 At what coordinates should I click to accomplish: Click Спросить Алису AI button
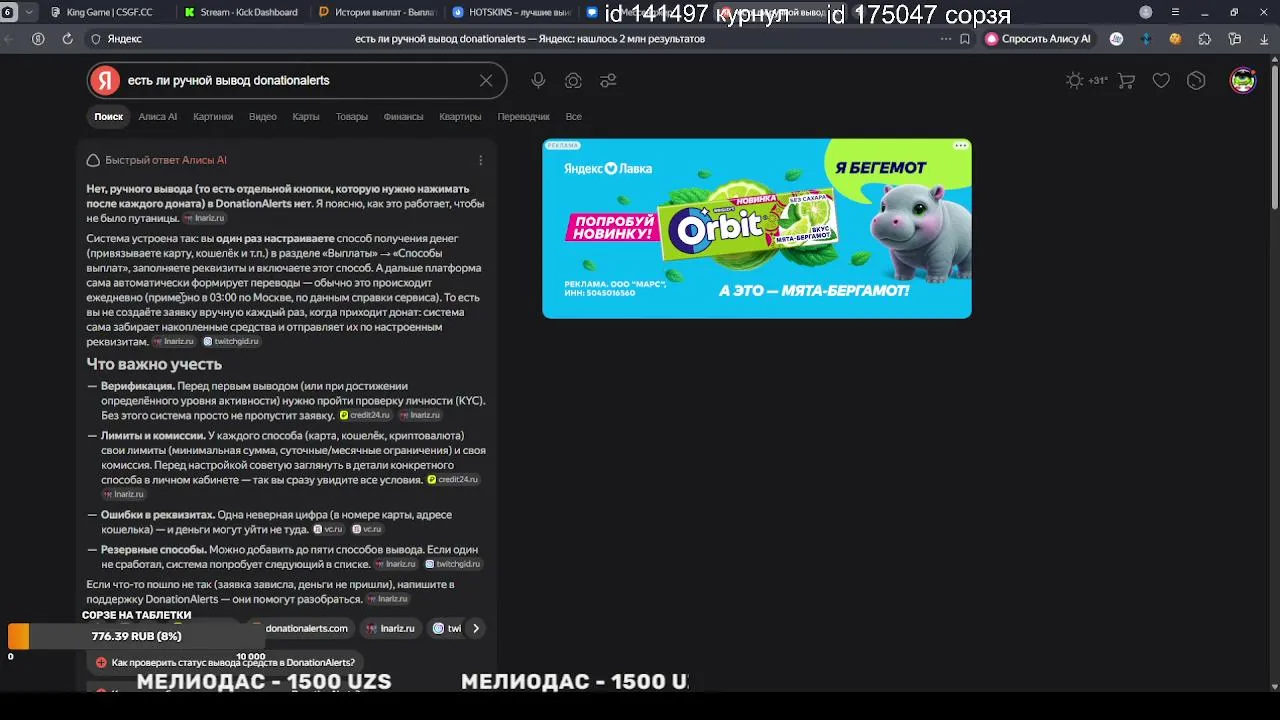click(1038, 39)
